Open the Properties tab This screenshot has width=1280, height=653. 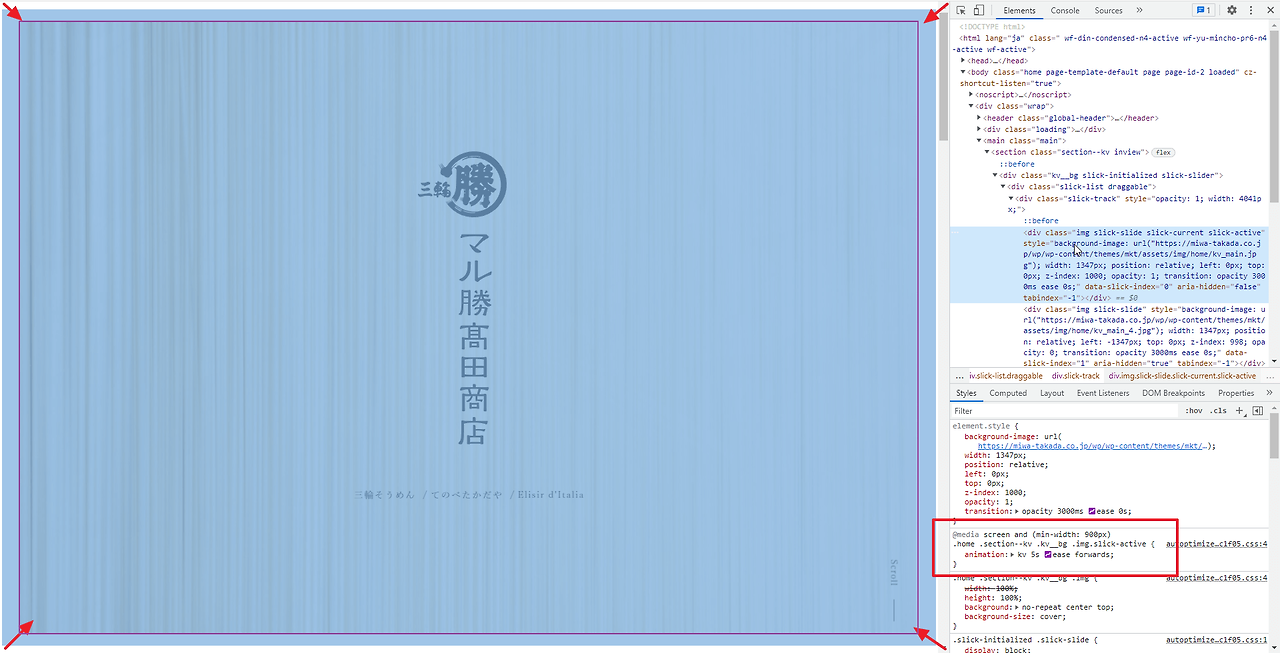[1236, 393]
